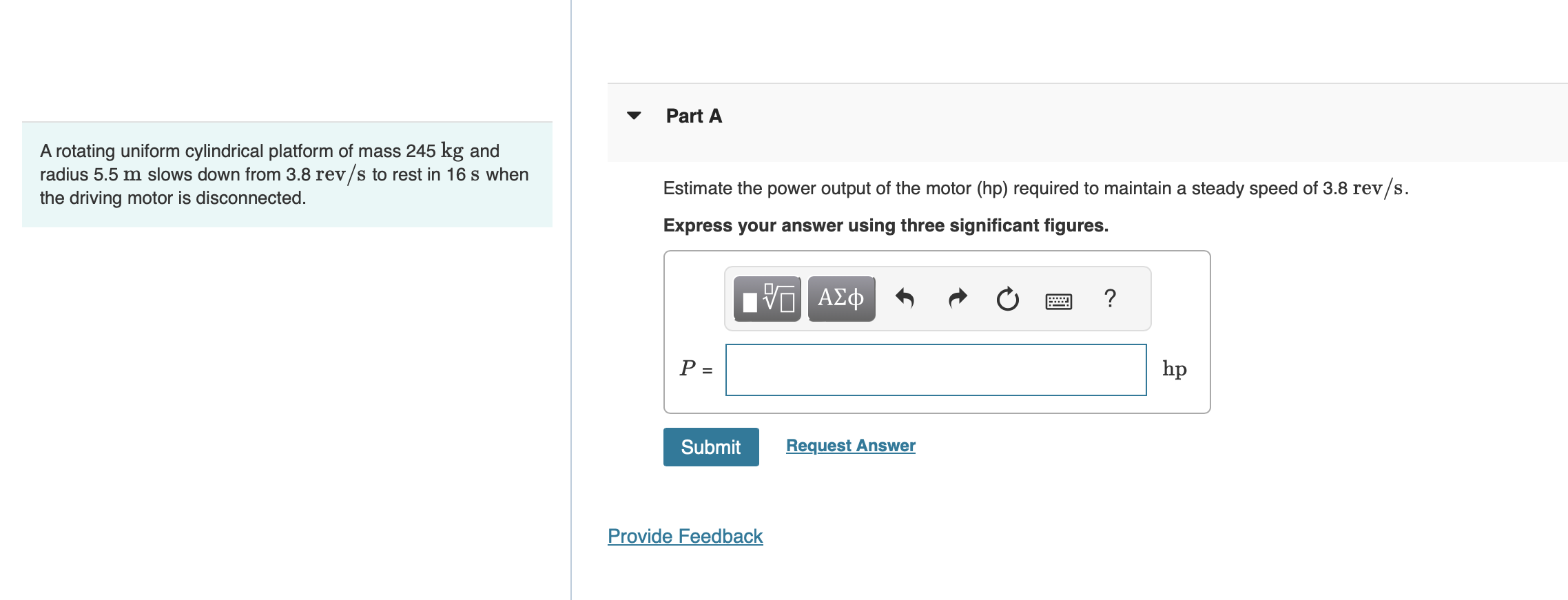1568x600 pixels.
Task: Show keyboard shortcuts via keyboard icon
Action: (1059, 301)
